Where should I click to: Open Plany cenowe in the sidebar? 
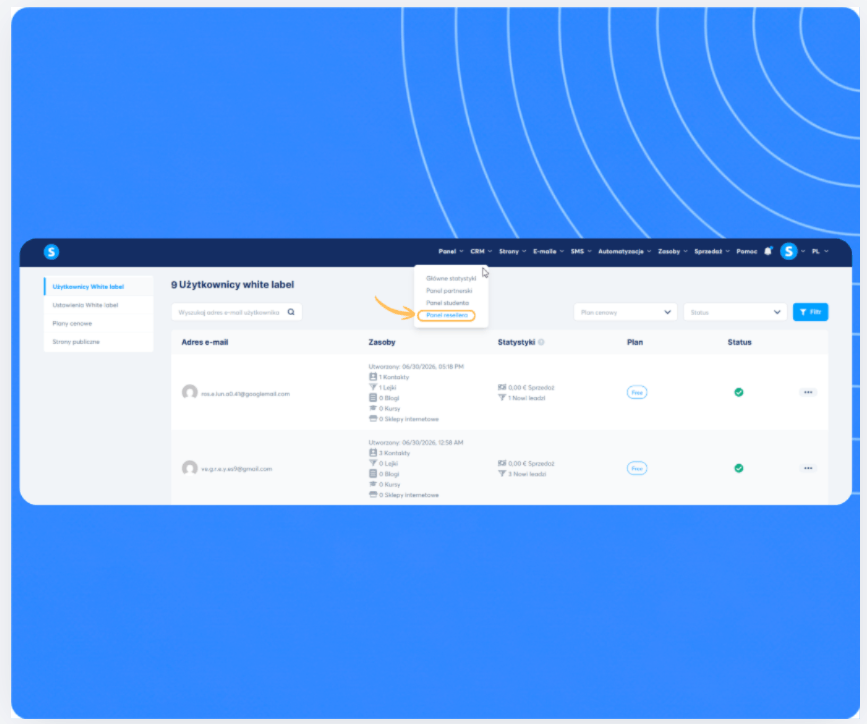coord(98,323)
